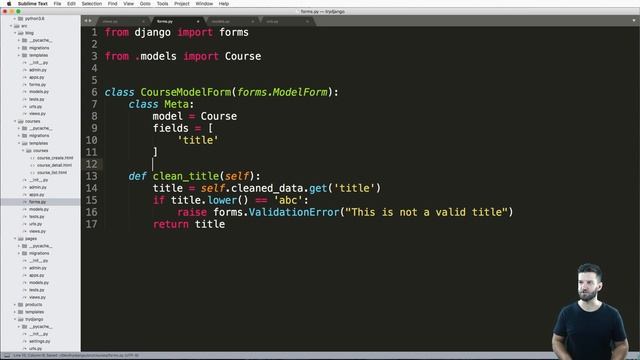Click the src folder icon

[17, 26]
